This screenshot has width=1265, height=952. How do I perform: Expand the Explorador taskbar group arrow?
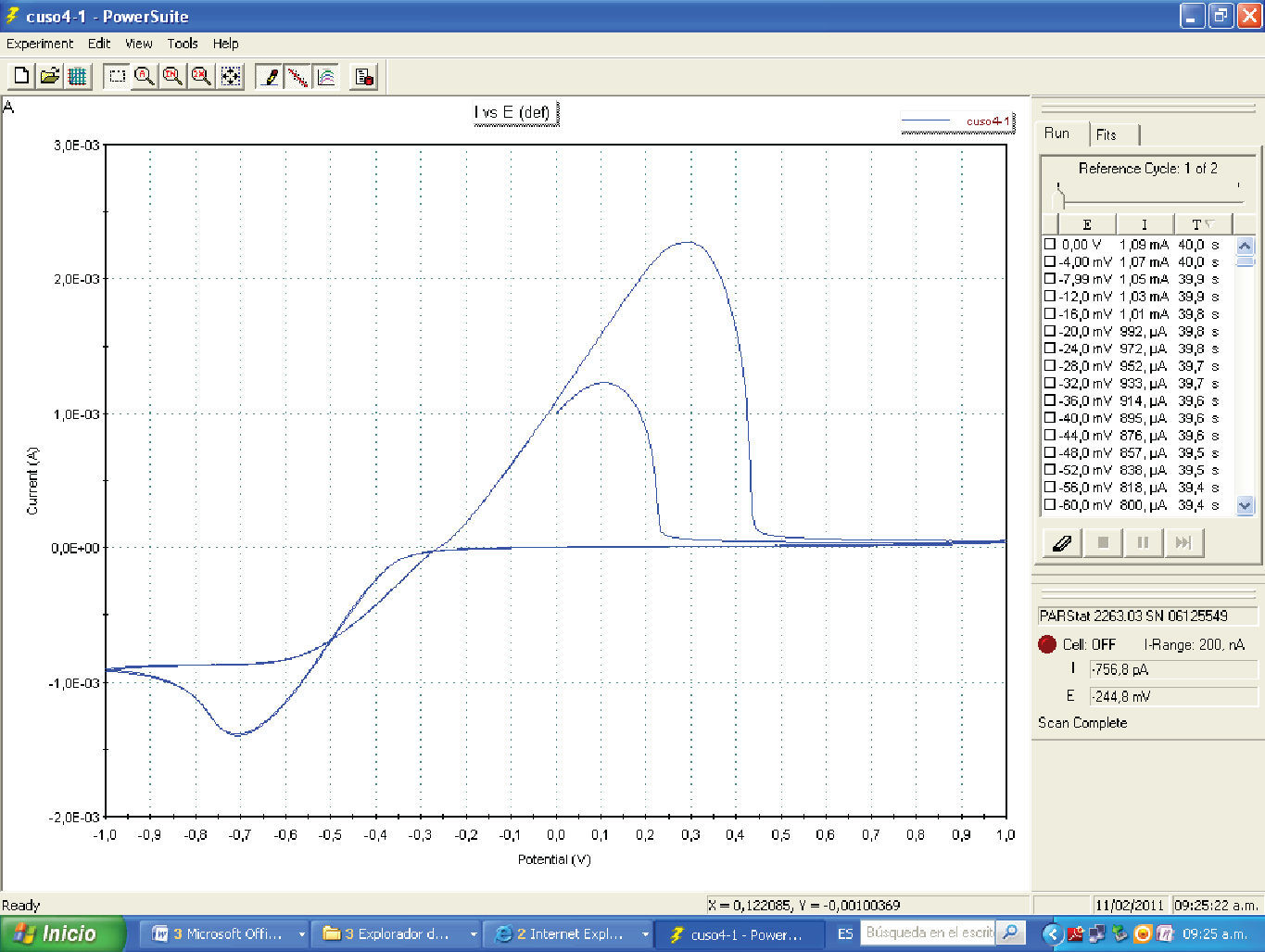point(474,934)
